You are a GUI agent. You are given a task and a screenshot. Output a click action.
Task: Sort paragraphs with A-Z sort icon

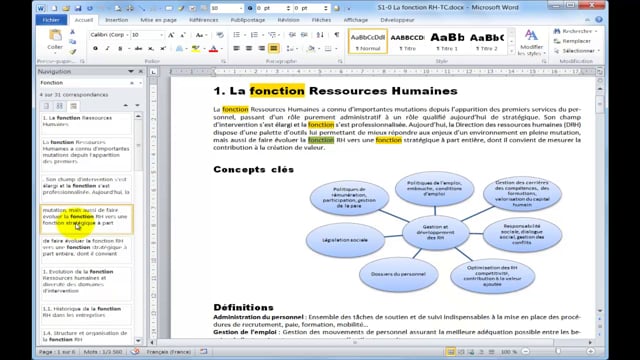point(320,35)
